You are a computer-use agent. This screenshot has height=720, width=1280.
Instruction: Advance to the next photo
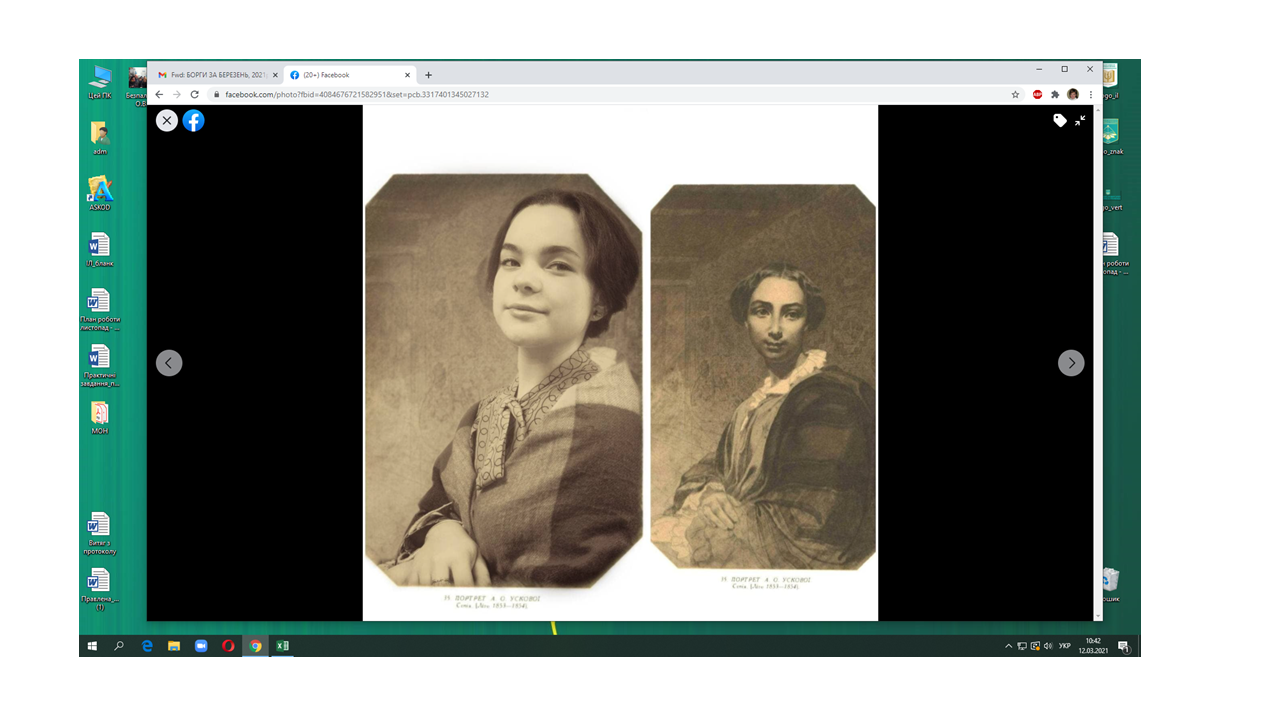click(1071, 363)
